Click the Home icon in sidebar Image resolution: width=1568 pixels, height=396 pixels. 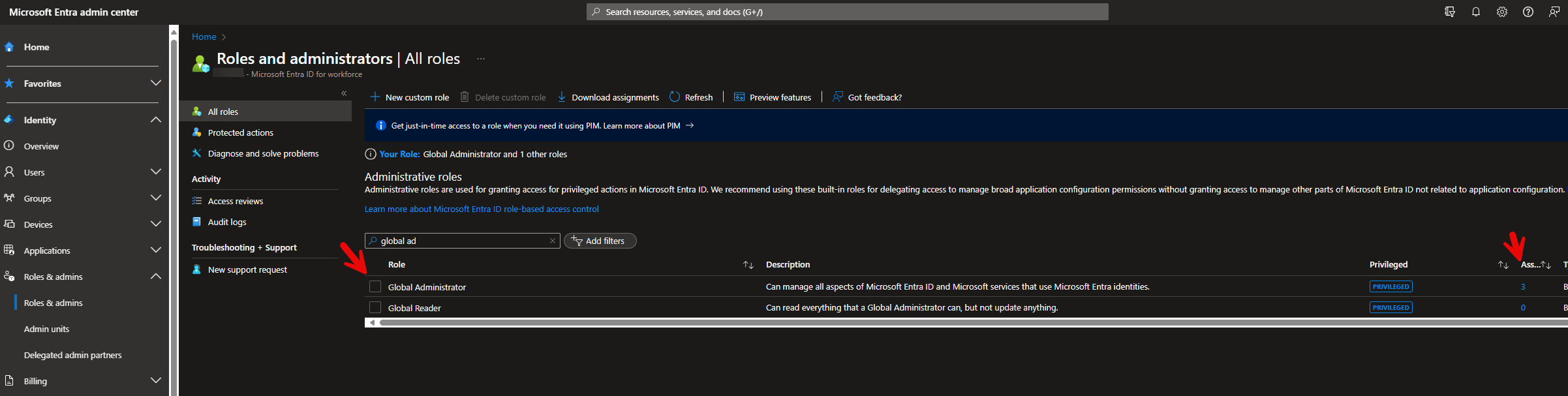point(9,47)
